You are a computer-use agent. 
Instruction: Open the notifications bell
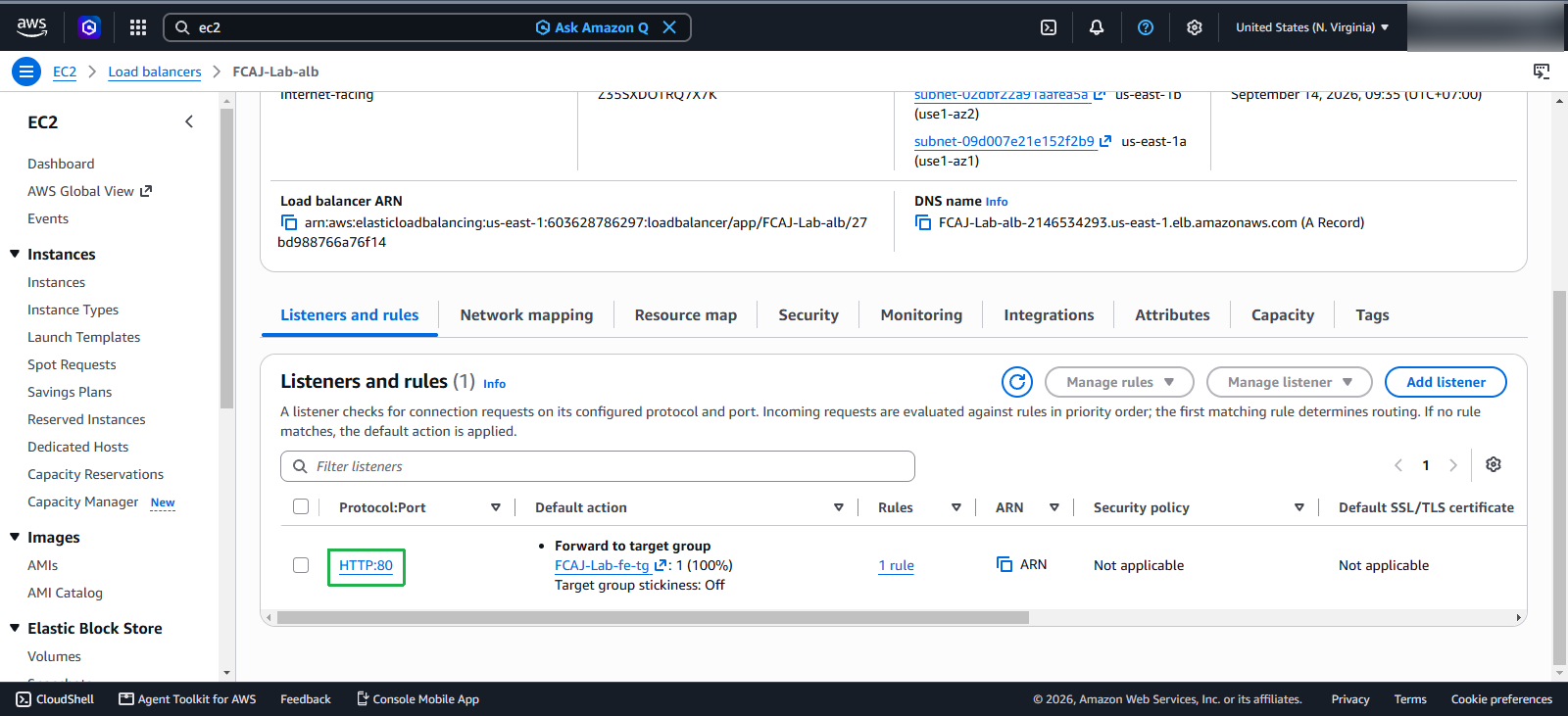pyautogui.click(x=1097, y=27)
